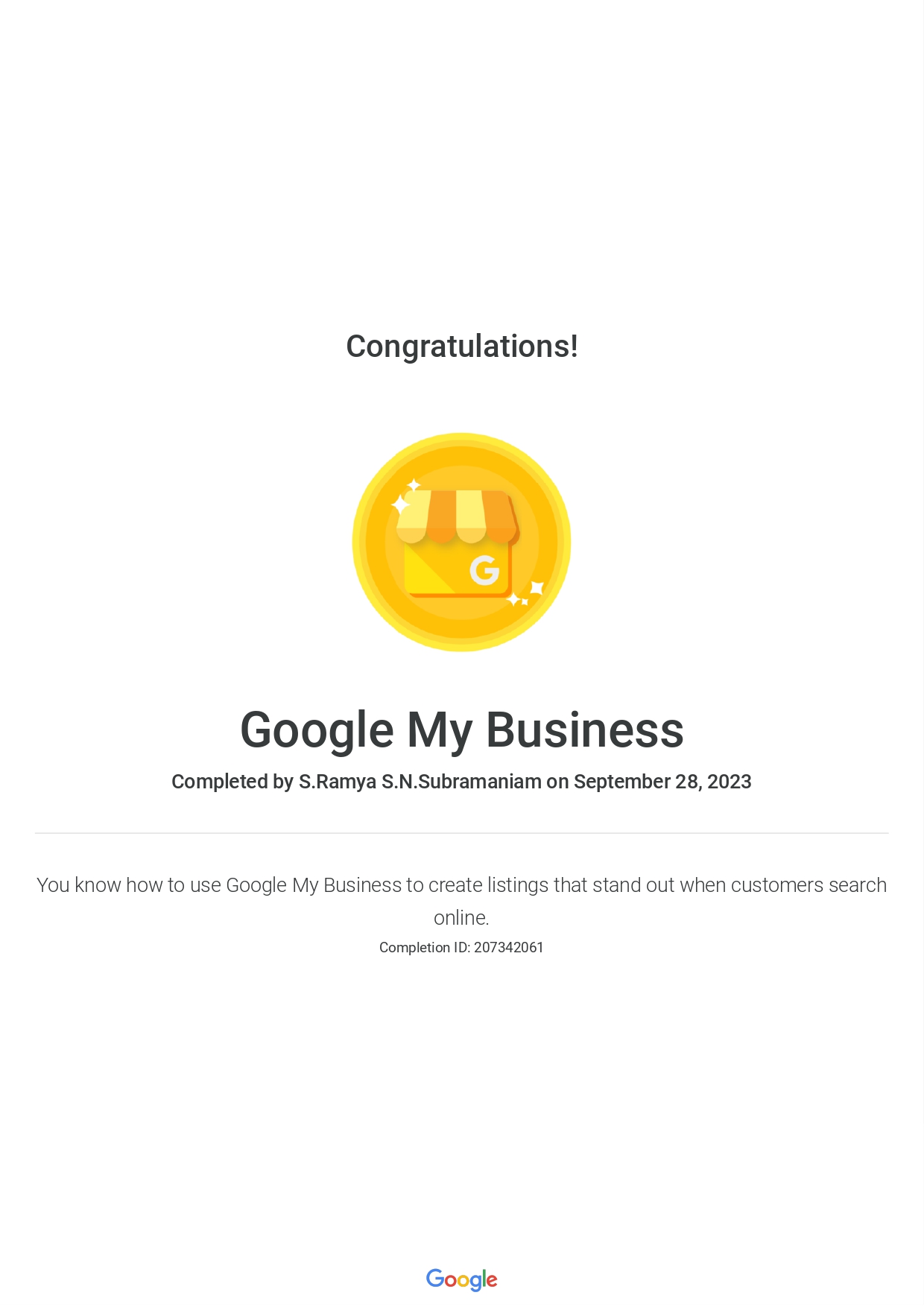This screenshot has width=924, height=1307.
Task: Click the name S.Ramya S.N.Subramaniam
Action: pos(420,782)
